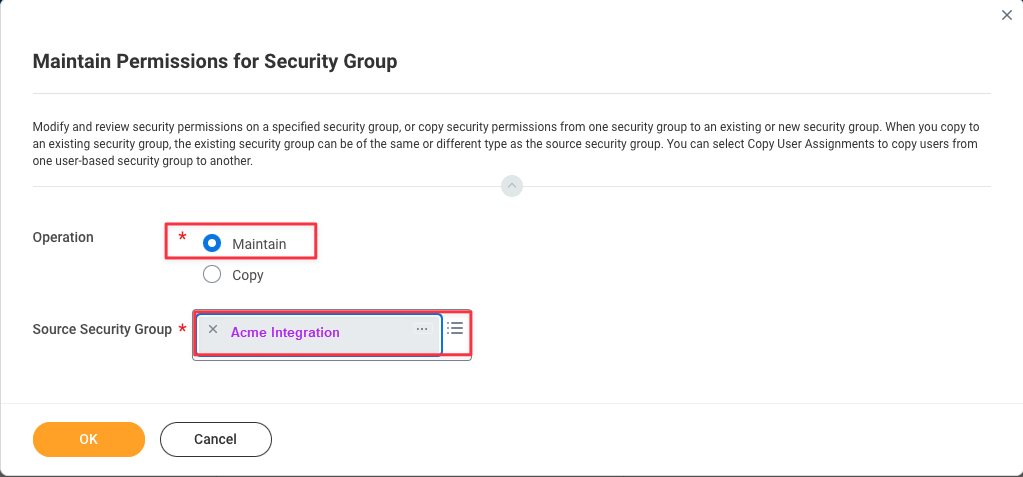
Task: Click the Maintain Permissions for Security Group heading
Action: pos(215,62)
